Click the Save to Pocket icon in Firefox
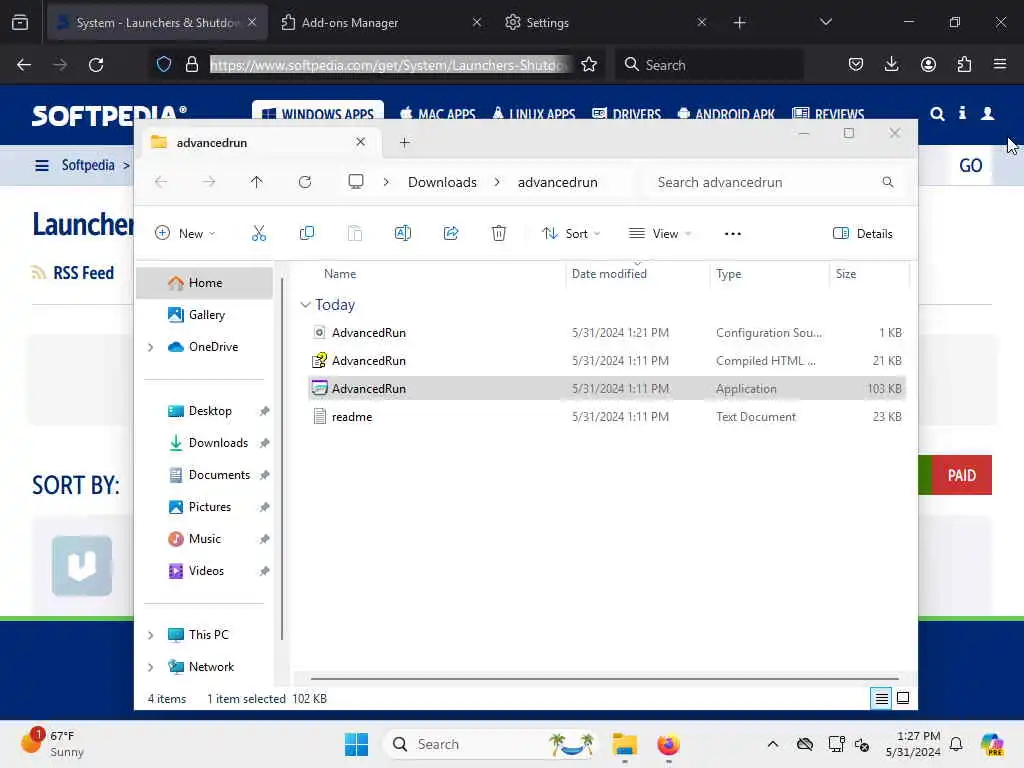Screen dimensions: 1024x768 point(856,64)
